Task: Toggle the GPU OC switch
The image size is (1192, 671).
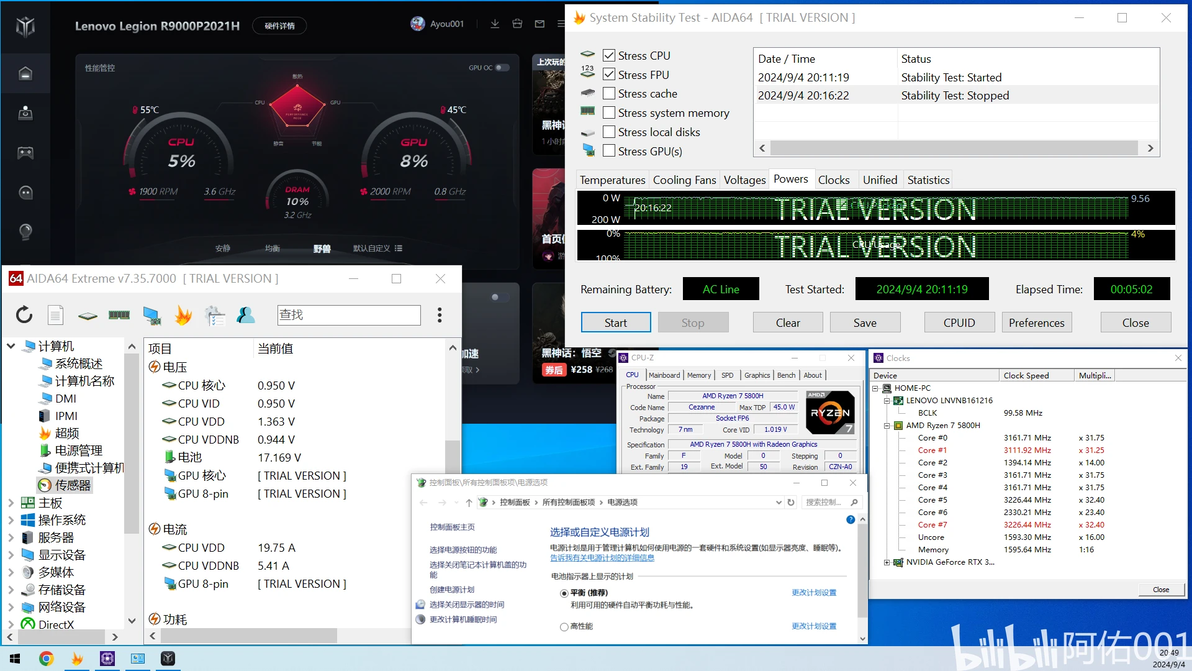Action: [x=502, y=68]
